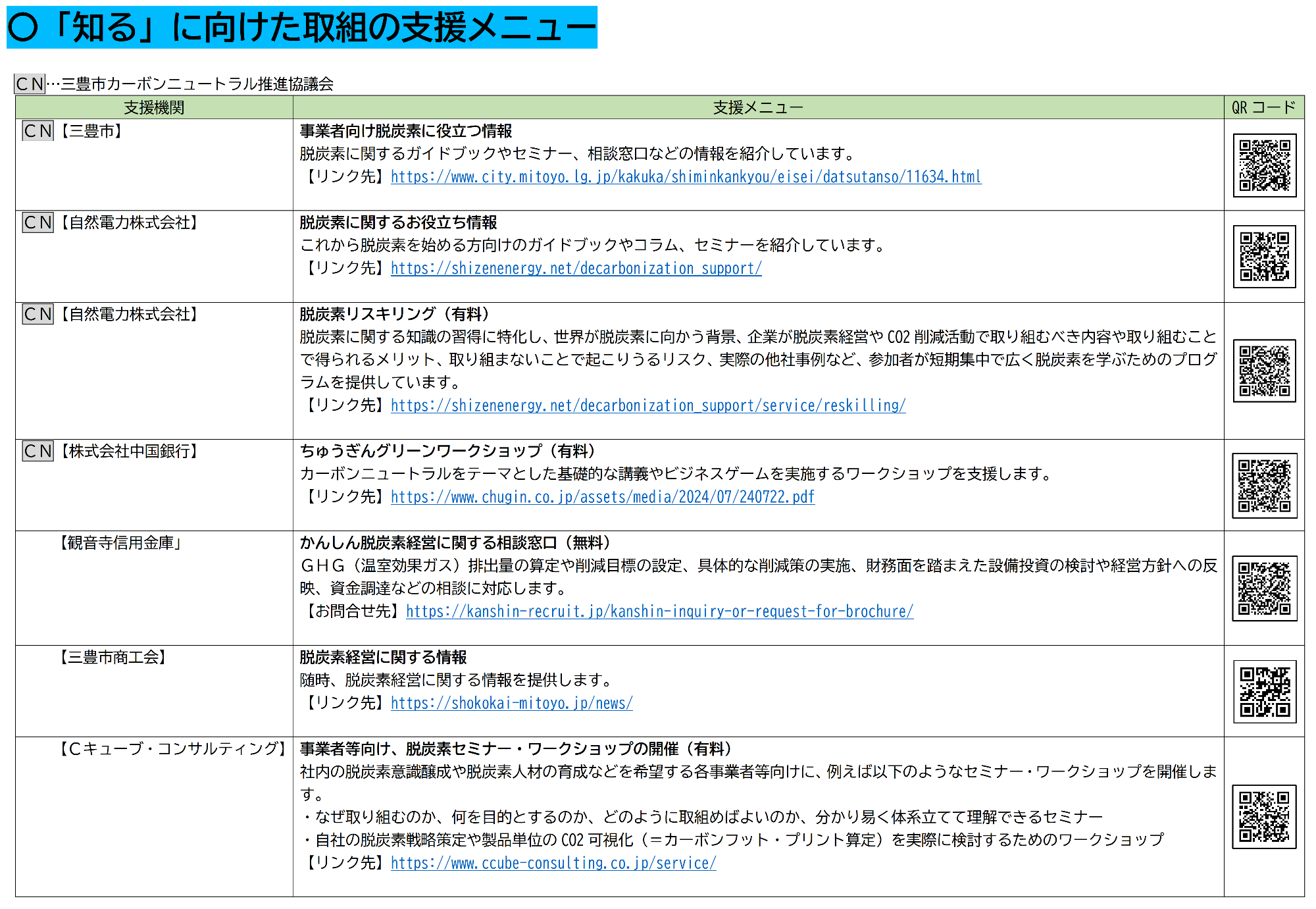Screen dimensions: 1316x909
Task: Click the QR コード column header
Action: pos(1264,107)
